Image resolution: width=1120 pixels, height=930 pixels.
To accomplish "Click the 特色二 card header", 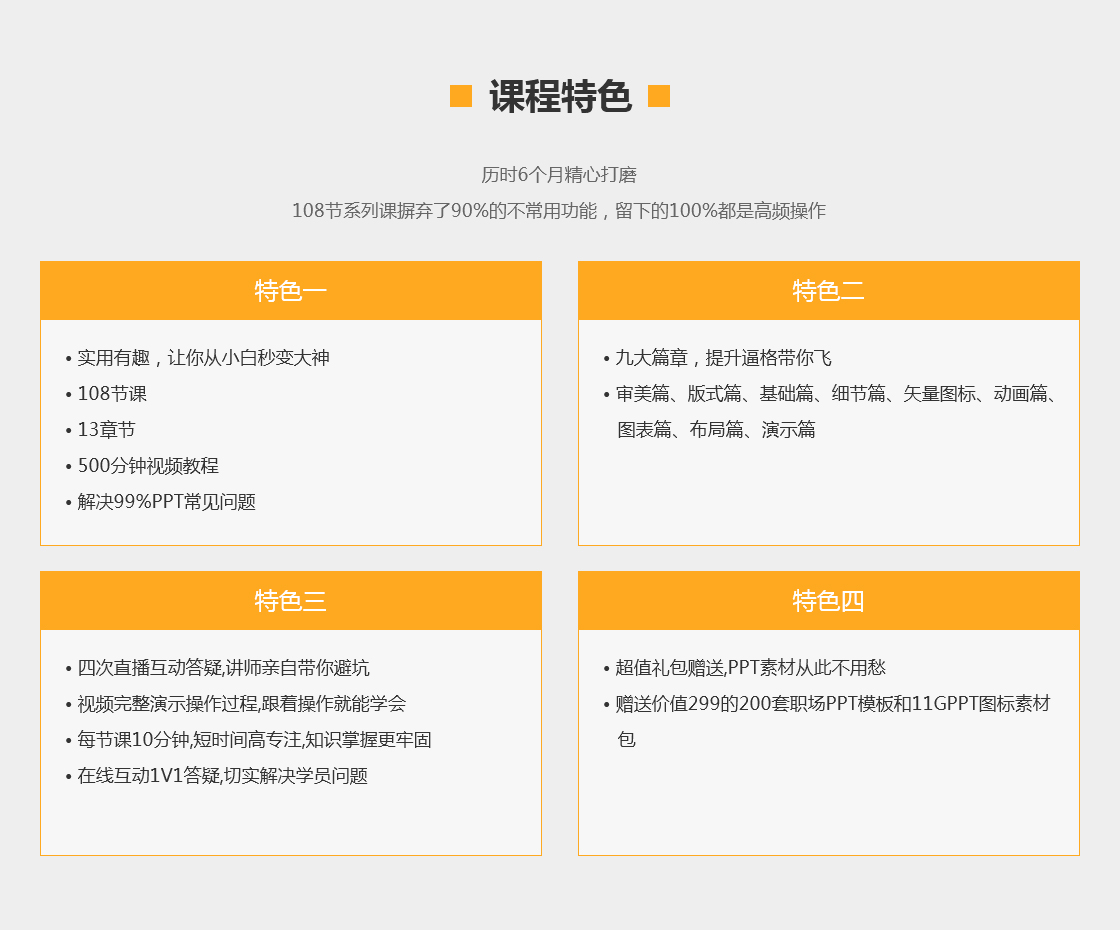I will tap(829, 291).
